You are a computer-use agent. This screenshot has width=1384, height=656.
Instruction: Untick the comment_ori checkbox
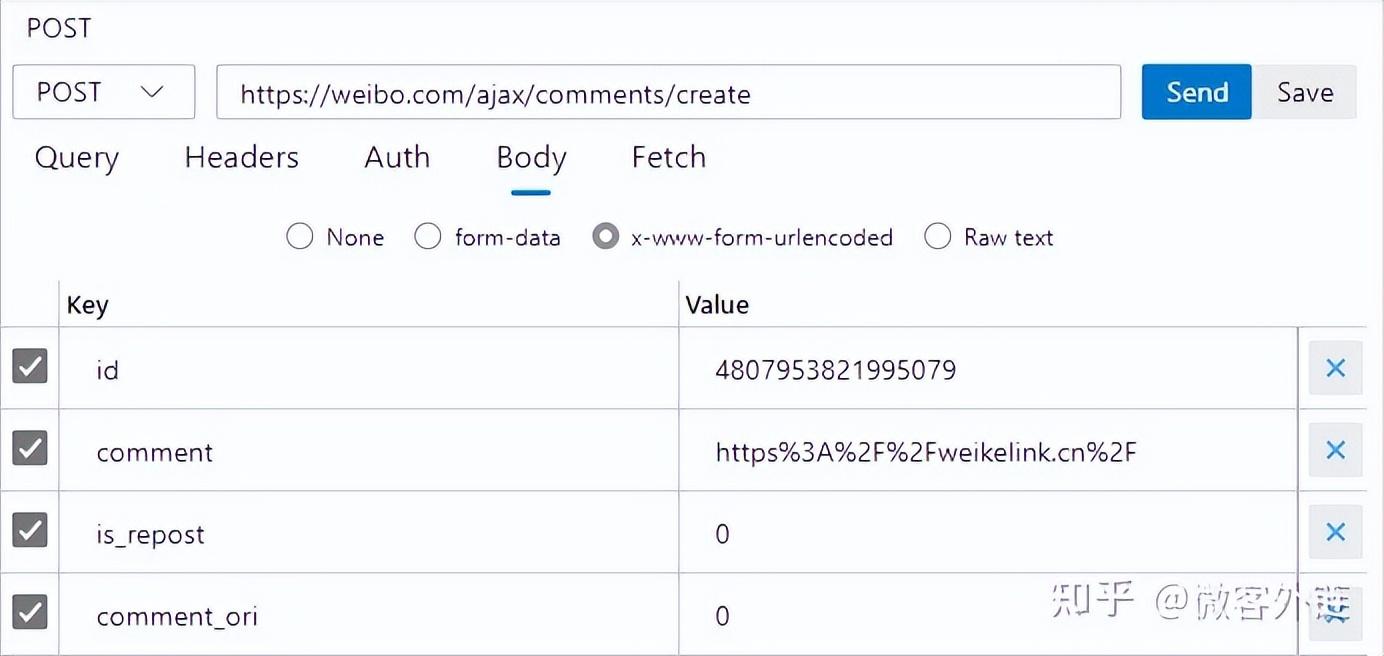coord(30,611)
